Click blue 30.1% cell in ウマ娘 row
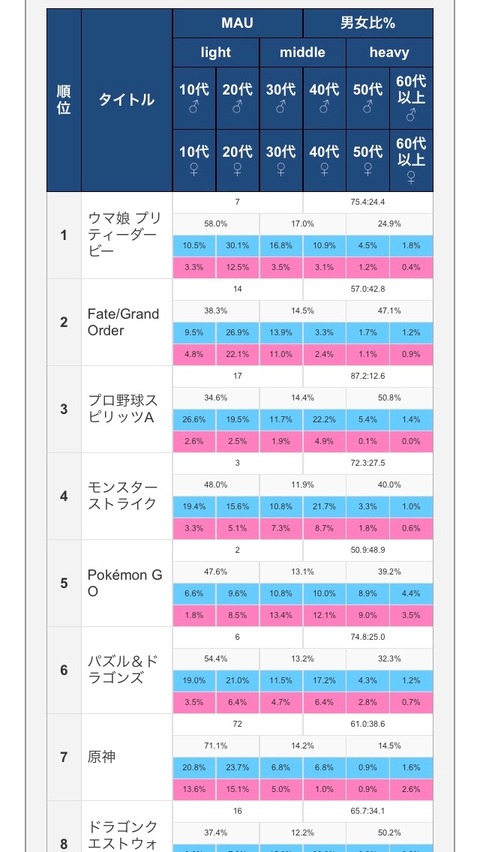 click(238, 246)
